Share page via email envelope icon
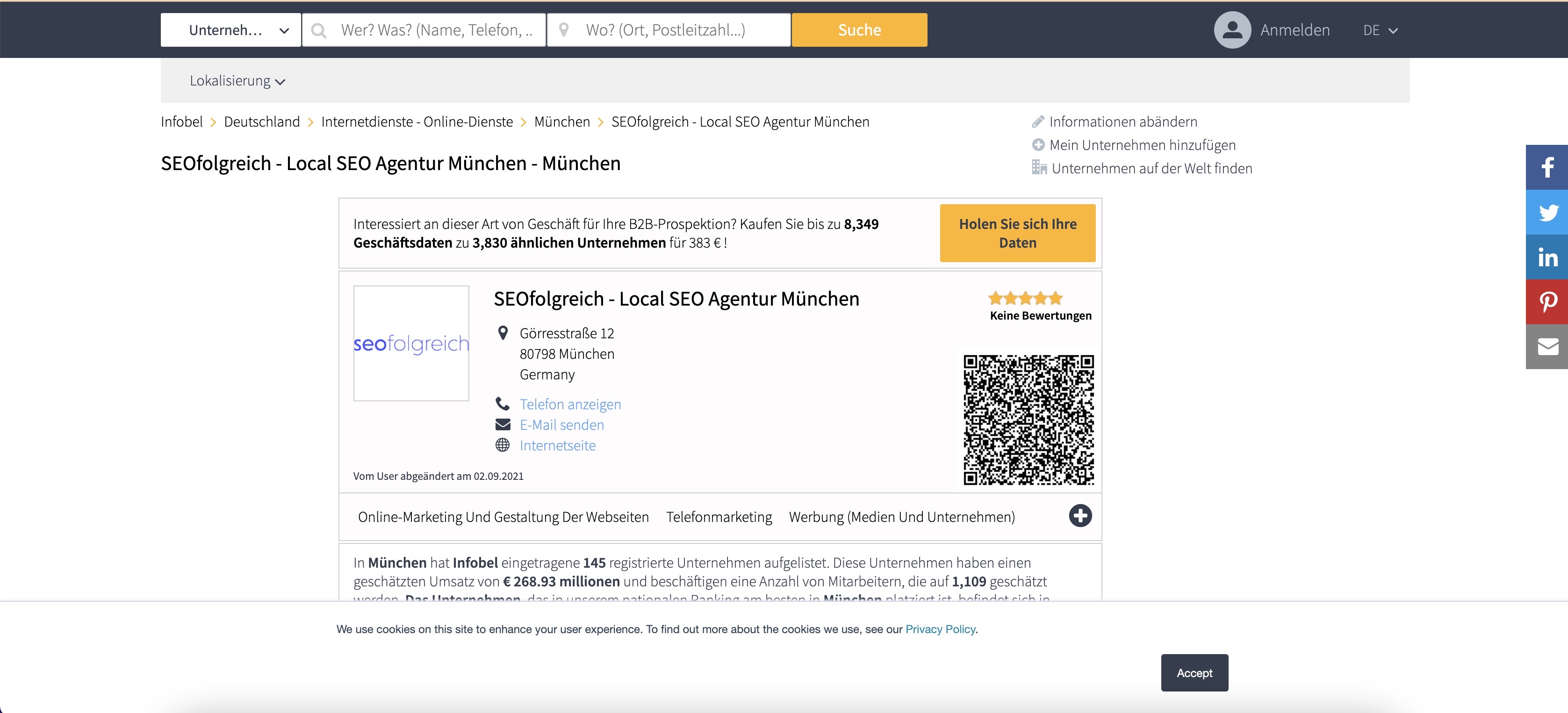This screenshot has width=1568, height=713. [1546, 347]
